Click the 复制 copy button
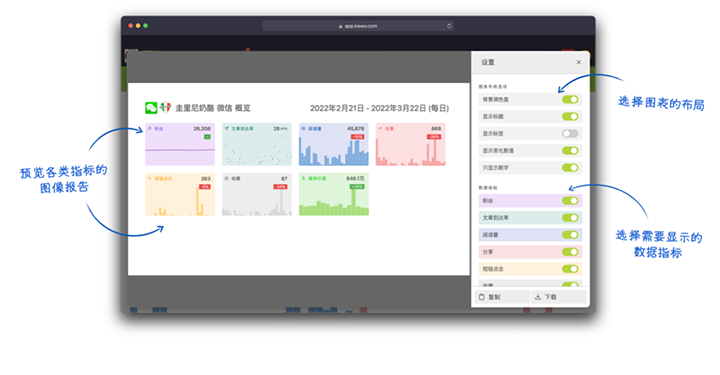720x375 pixels. pos(502,297)
